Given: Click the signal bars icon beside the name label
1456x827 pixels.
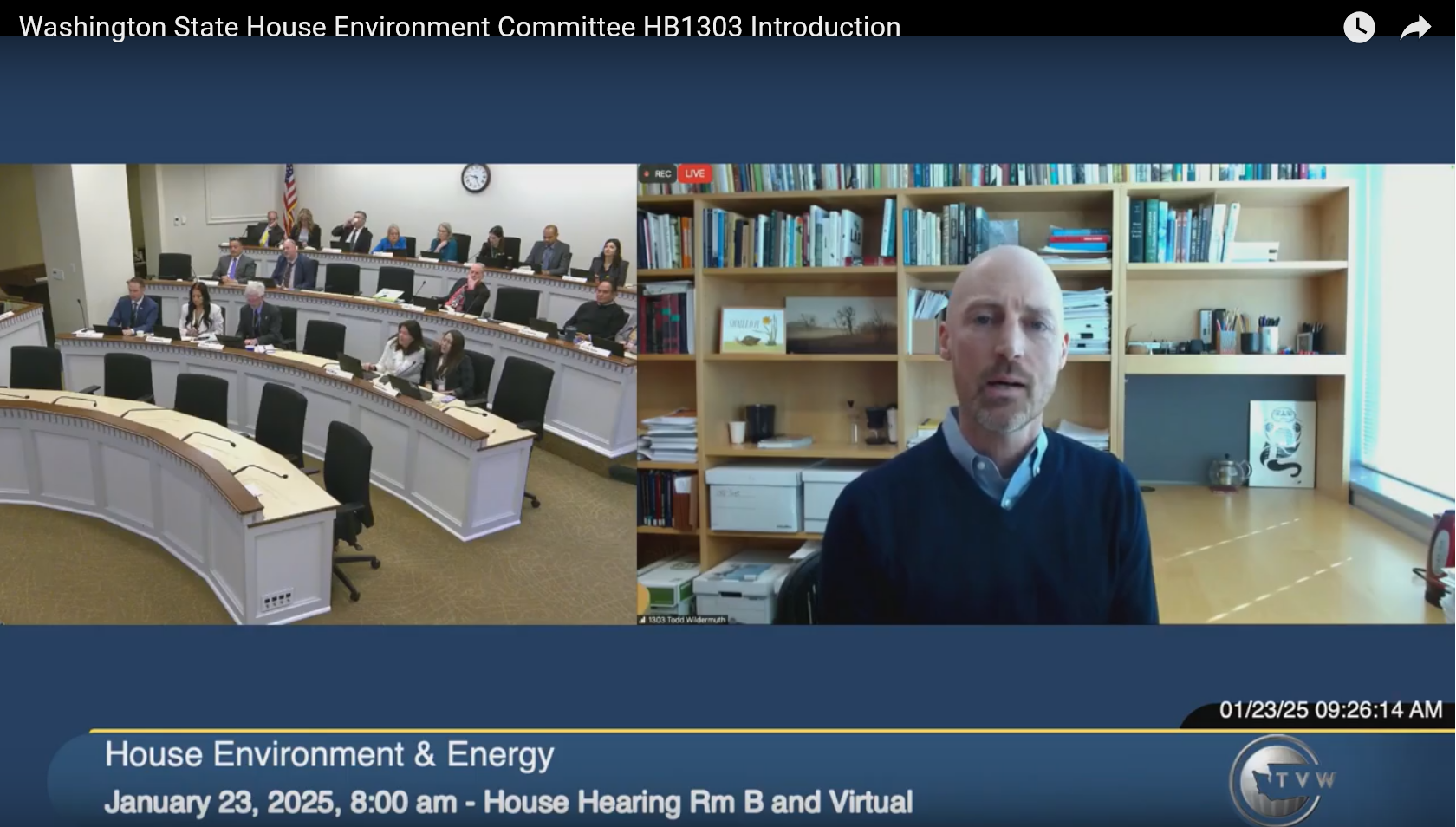Looking at the screenshot, I should click(x=642, y=620).
